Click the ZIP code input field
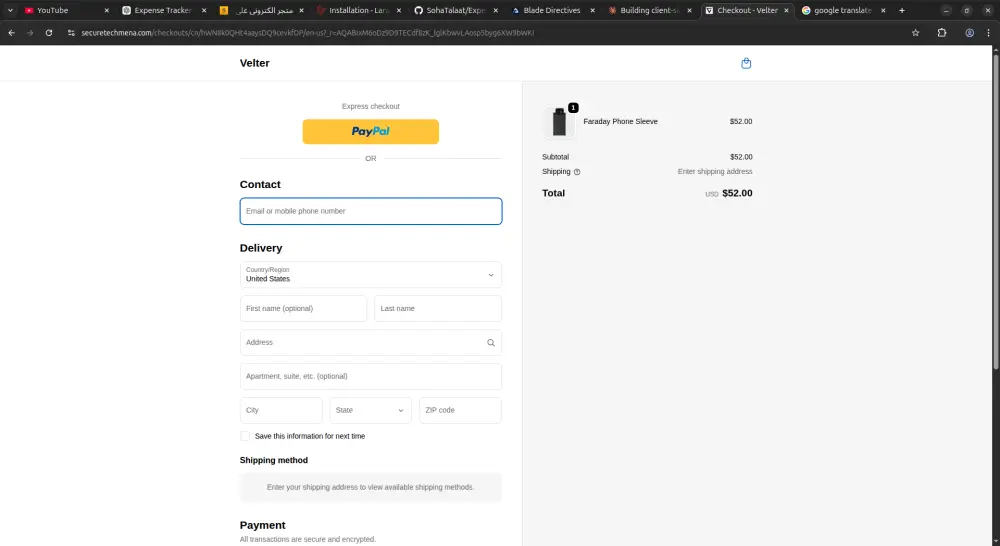 460,410
